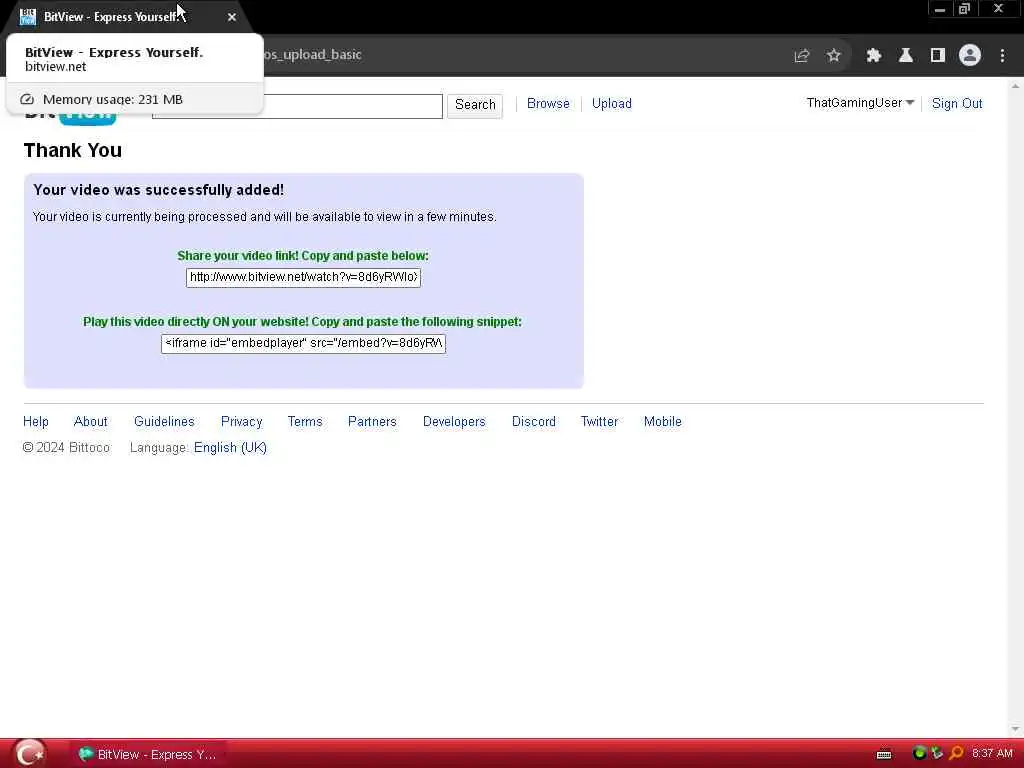
Task: Click the BitView search input field
Action: 297,106
